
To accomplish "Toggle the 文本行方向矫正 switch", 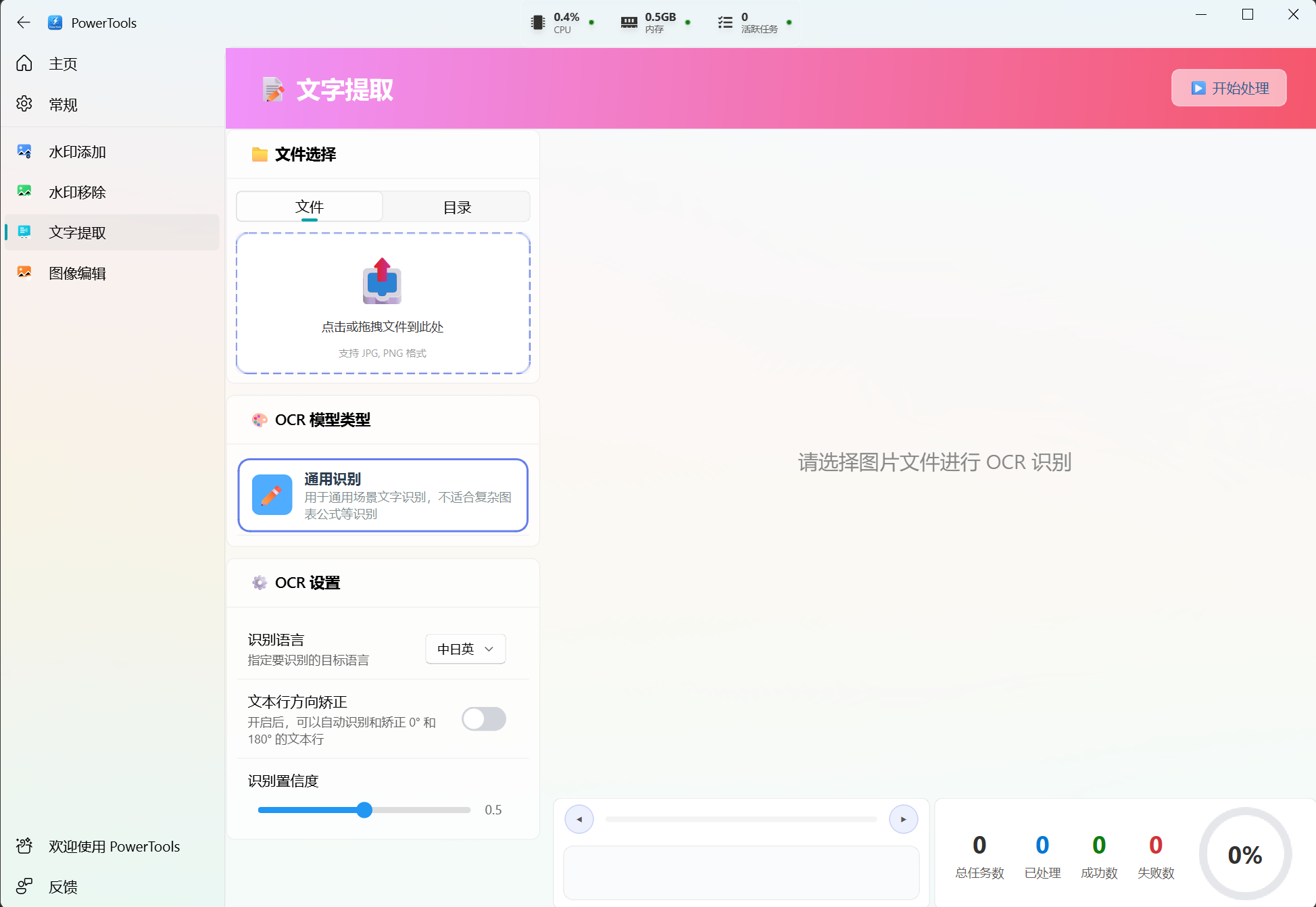I will (484, 719).
